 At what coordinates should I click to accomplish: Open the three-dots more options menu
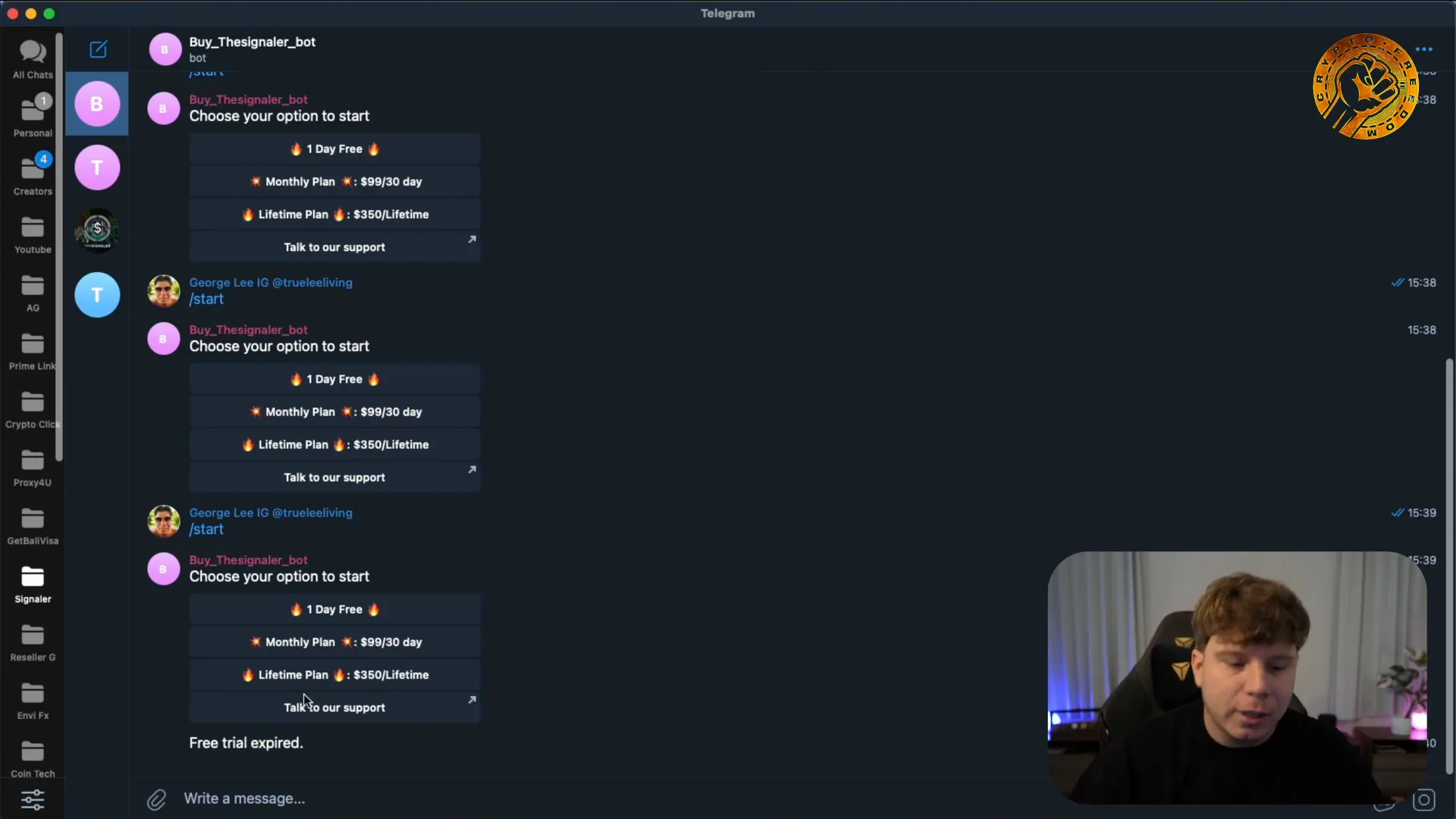click(1424, 49)
